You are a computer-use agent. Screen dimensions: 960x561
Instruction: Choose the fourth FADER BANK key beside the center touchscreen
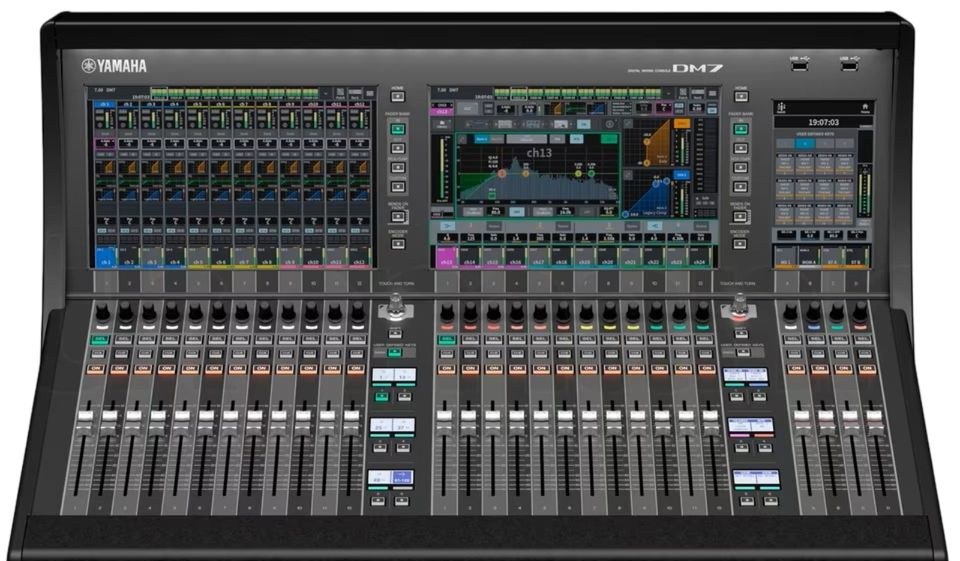[x=741, y=186]
